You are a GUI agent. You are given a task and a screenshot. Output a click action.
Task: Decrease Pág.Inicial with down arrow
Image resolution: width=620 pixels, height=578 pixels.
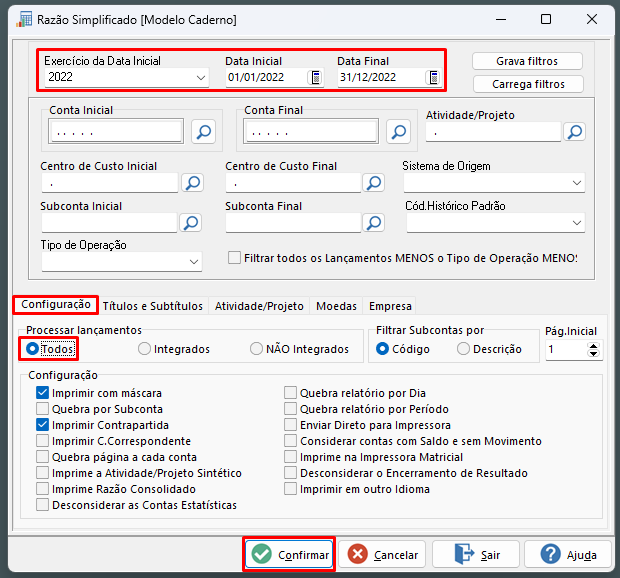pos(593,354)
